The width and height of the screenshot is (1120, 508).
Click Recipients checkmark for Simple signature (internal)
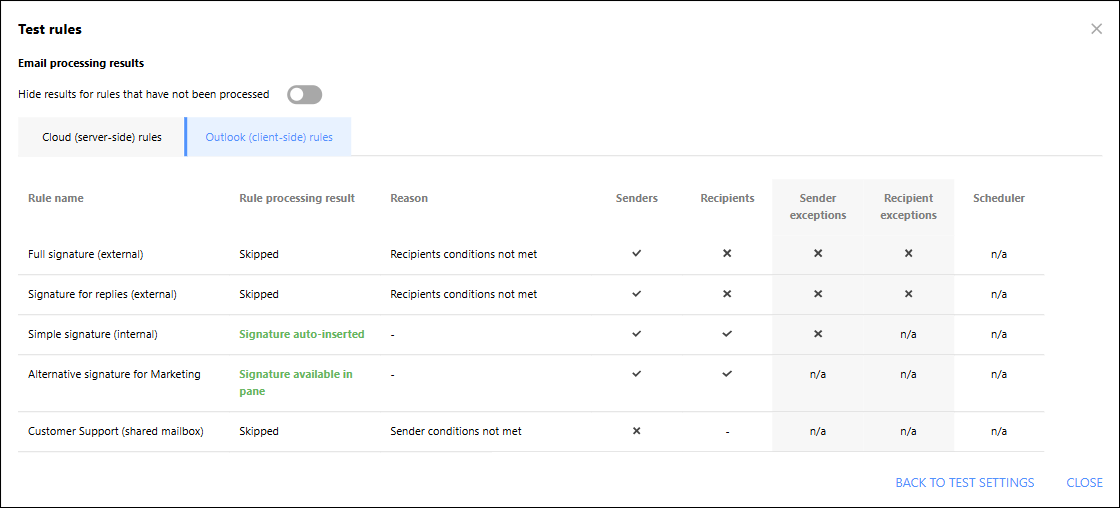point(727,334)
